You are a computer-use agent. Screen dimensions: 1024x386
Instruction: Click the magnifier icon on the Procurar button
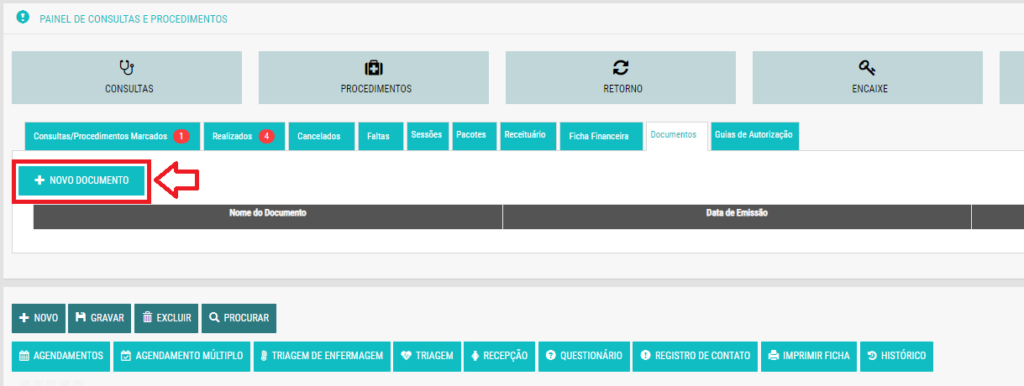click(x=214, y=318)
